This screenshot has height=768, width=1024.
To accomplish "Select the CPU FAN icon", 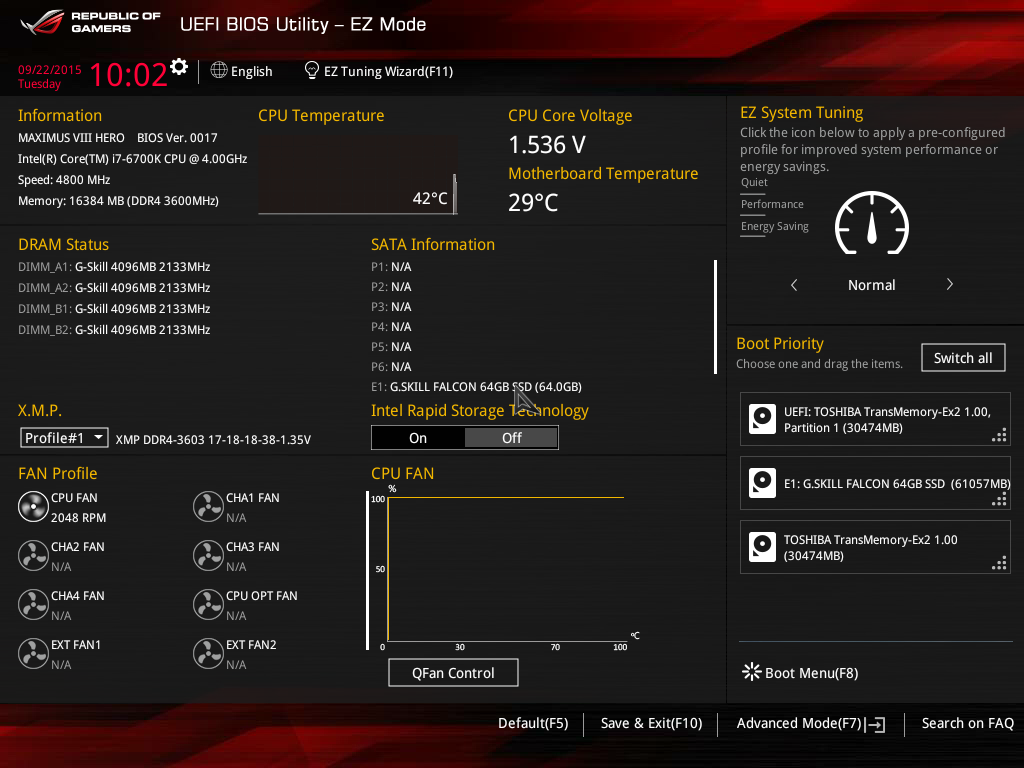I will (33, 507).
